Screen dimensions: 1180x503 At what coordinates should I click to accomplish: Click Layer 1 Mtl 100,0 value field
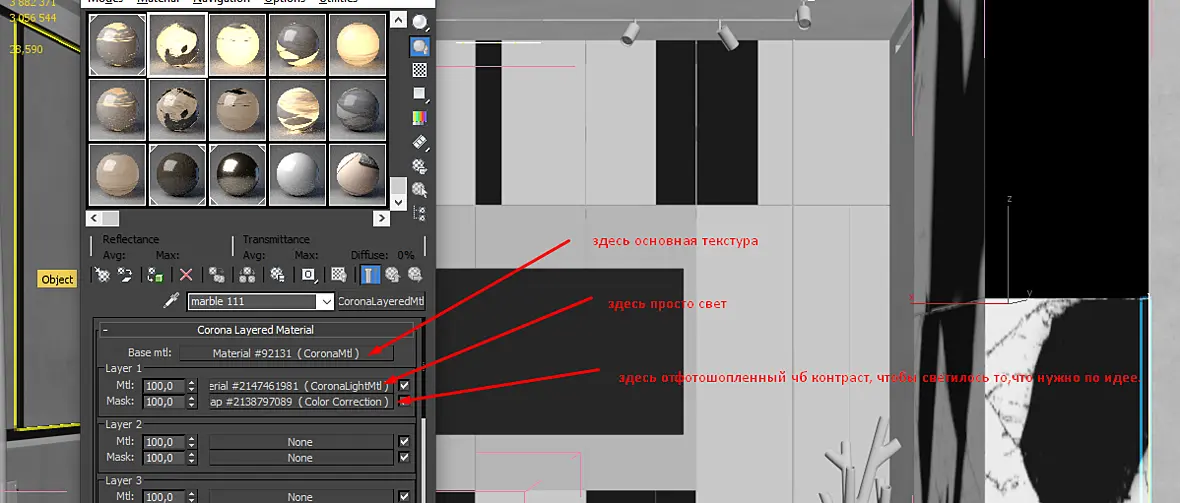click(x=164, y=386)
